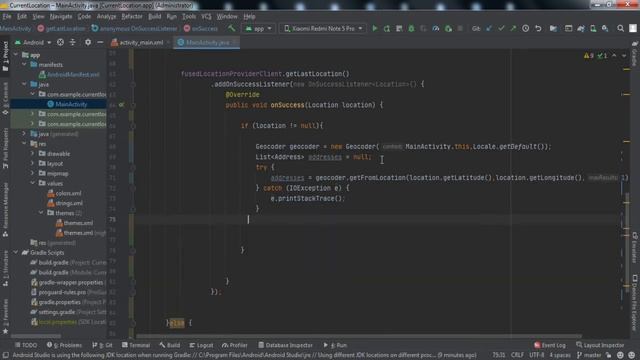Open the Logcat tool window
Screen dimensions: 640x360
click(201, 345)
